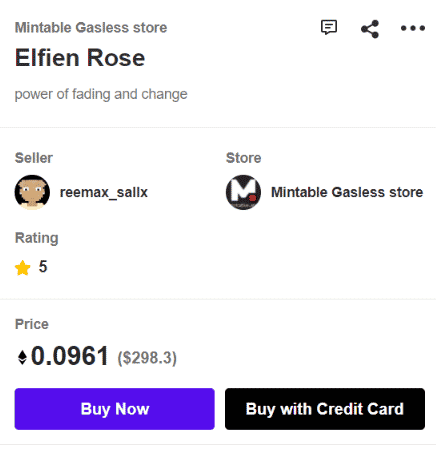The width and height of the screenshot is (436, 452).
Task: Click the Buy Now button
Action: click(115, 409)
